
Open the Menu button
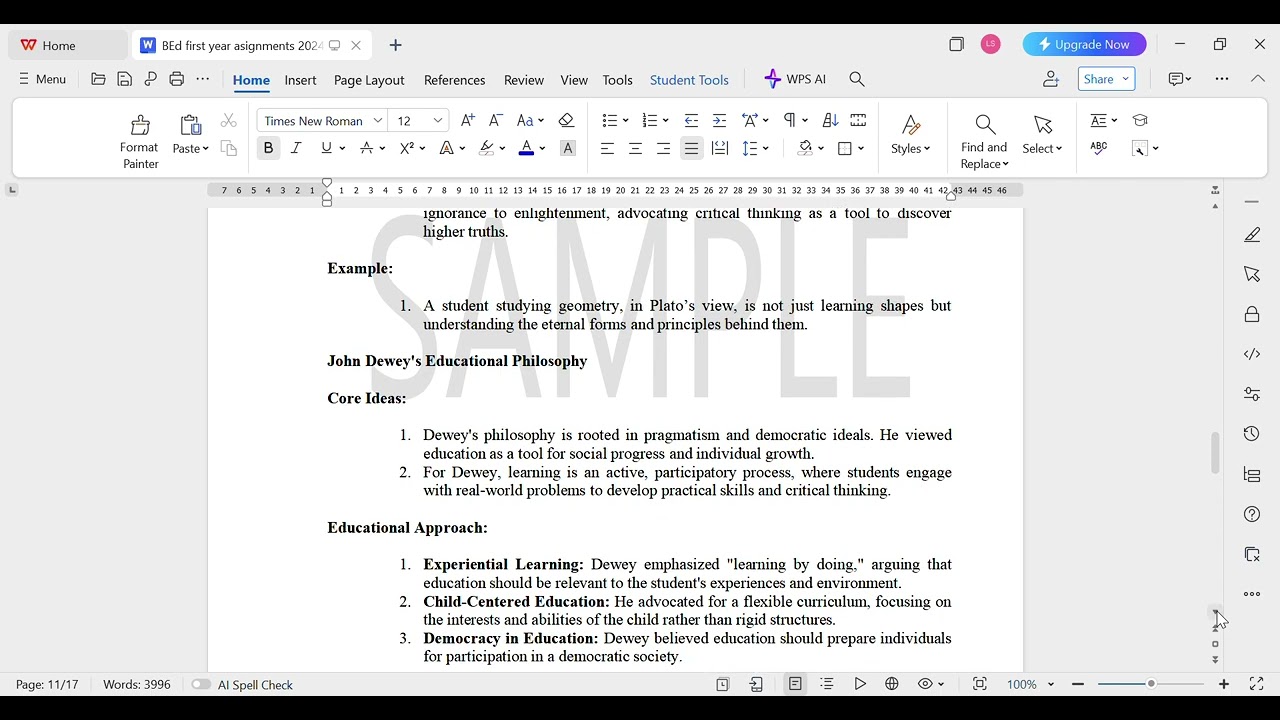[42, 79]
